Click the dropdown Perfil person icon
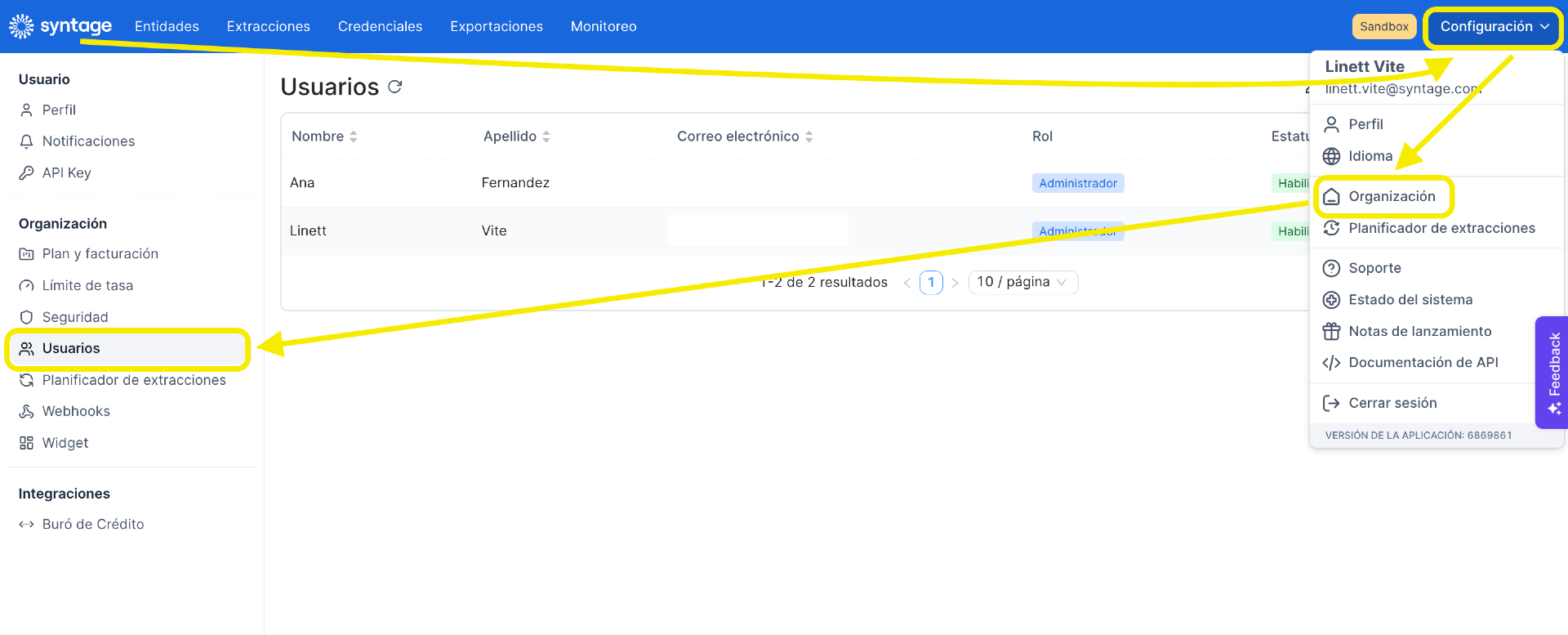The height and width of the screenshot is (635, 1568). click(x=1331, y=124)
